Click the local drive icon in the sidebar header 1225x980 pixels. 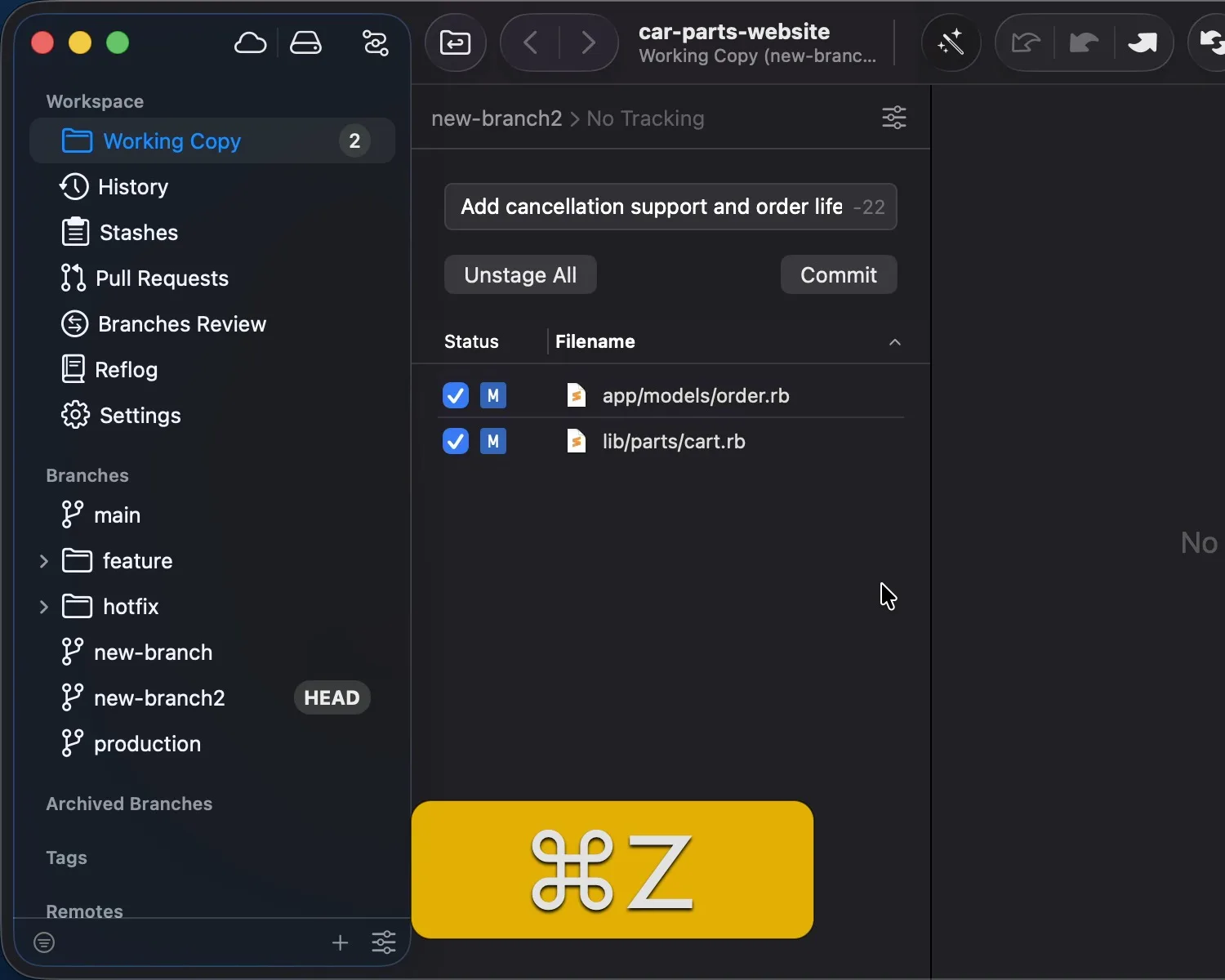coord(305,42)
